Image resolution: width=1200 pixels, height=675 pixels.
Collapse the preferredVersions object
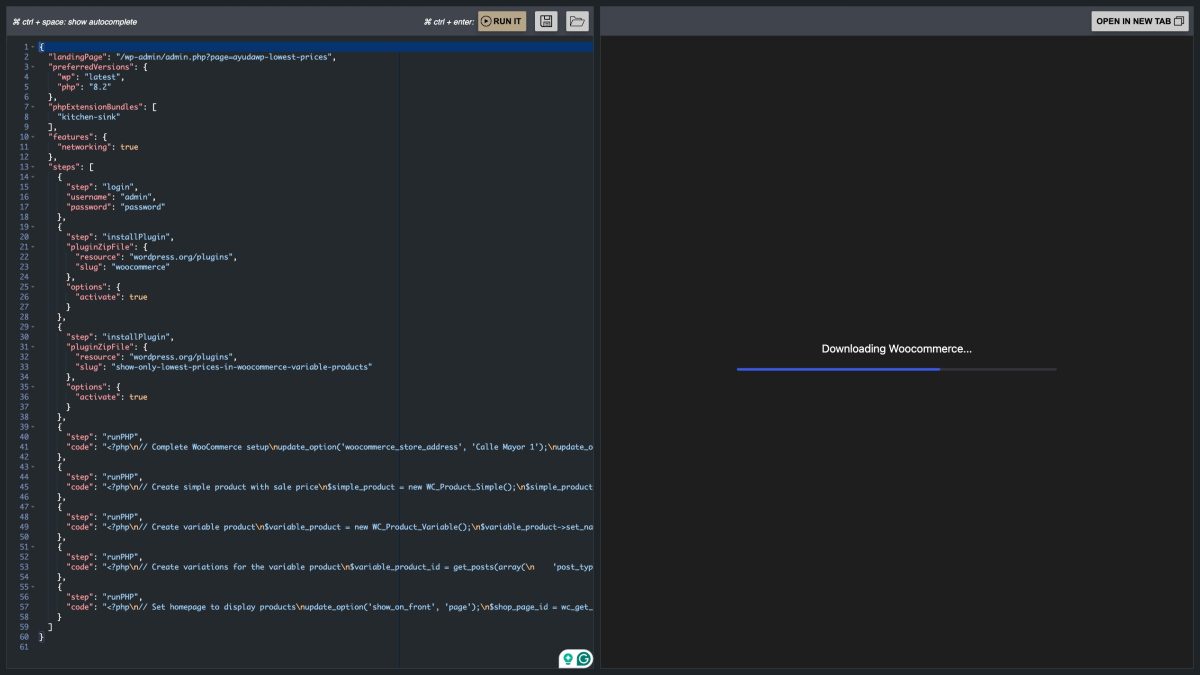(x=32, y=67)
